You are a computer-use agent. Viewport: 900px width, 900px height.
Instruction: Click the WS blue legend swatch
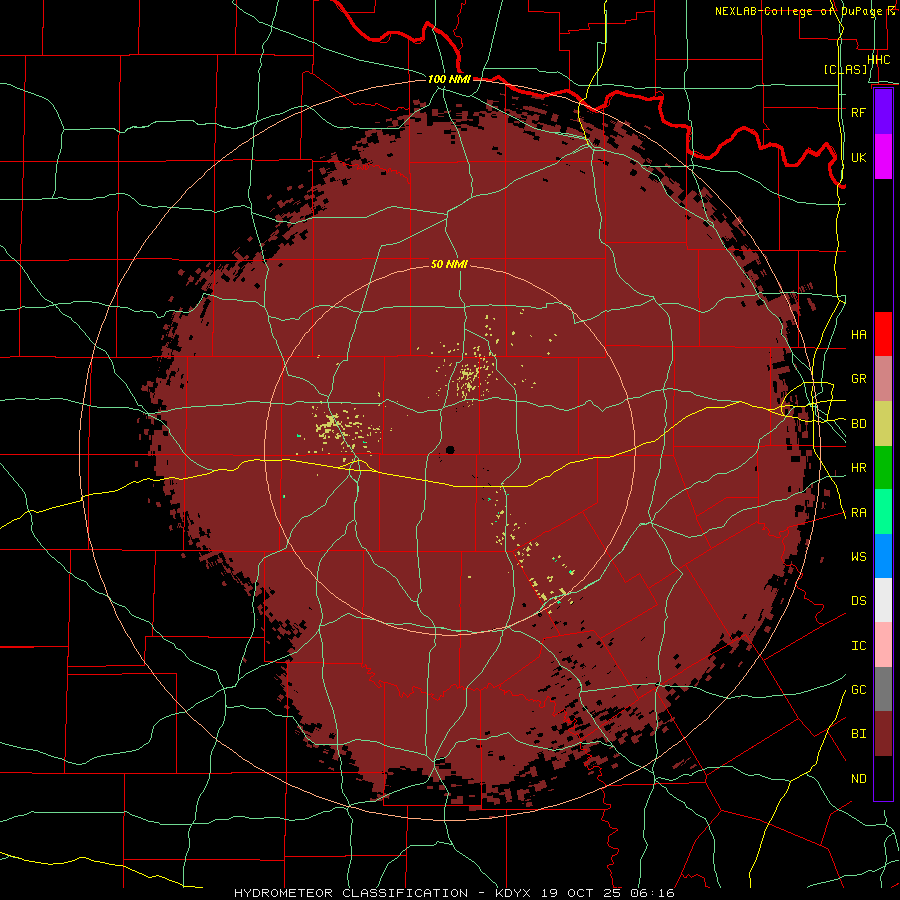pos(883,556)
